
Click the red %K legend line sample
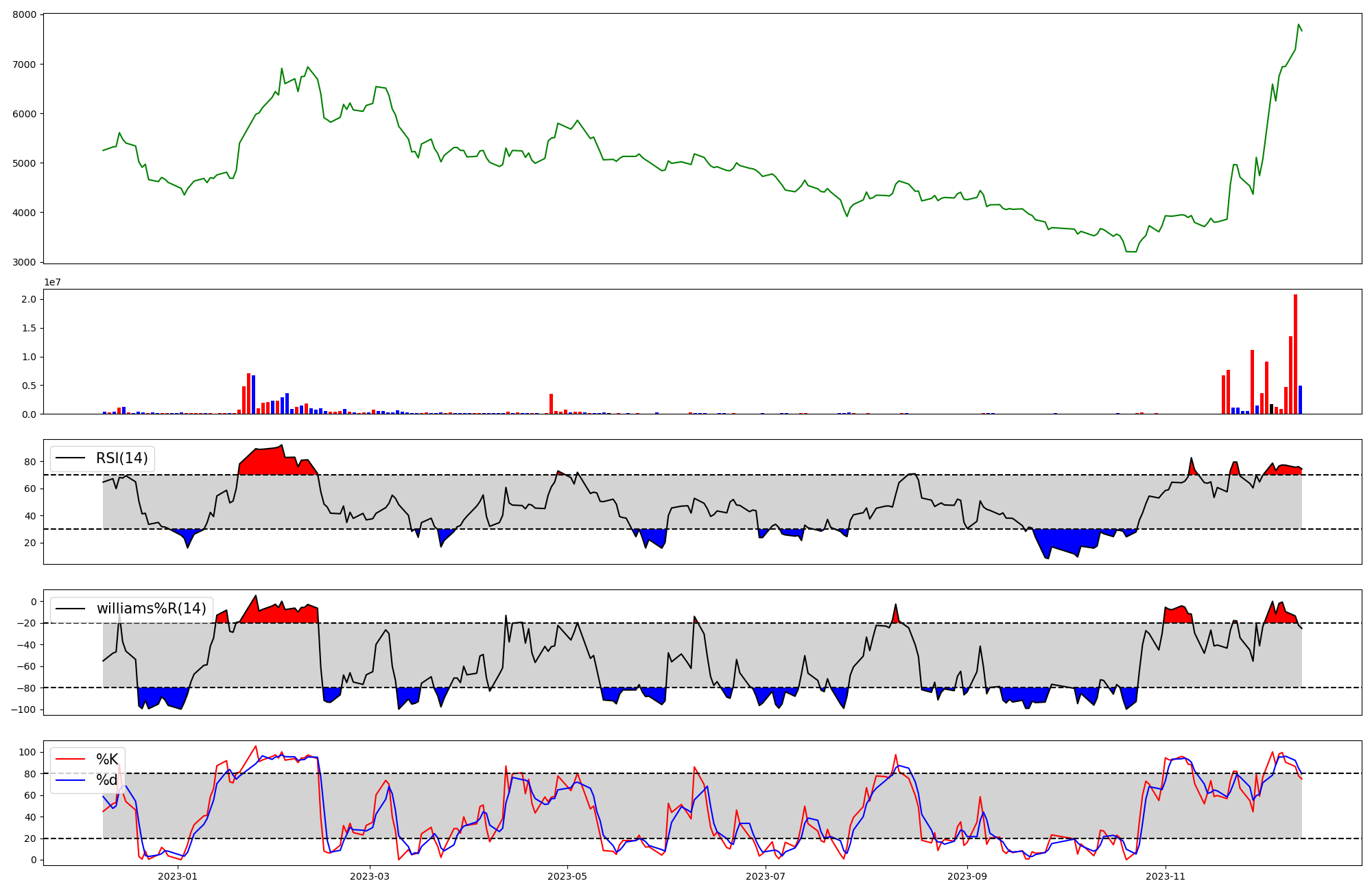71,759
